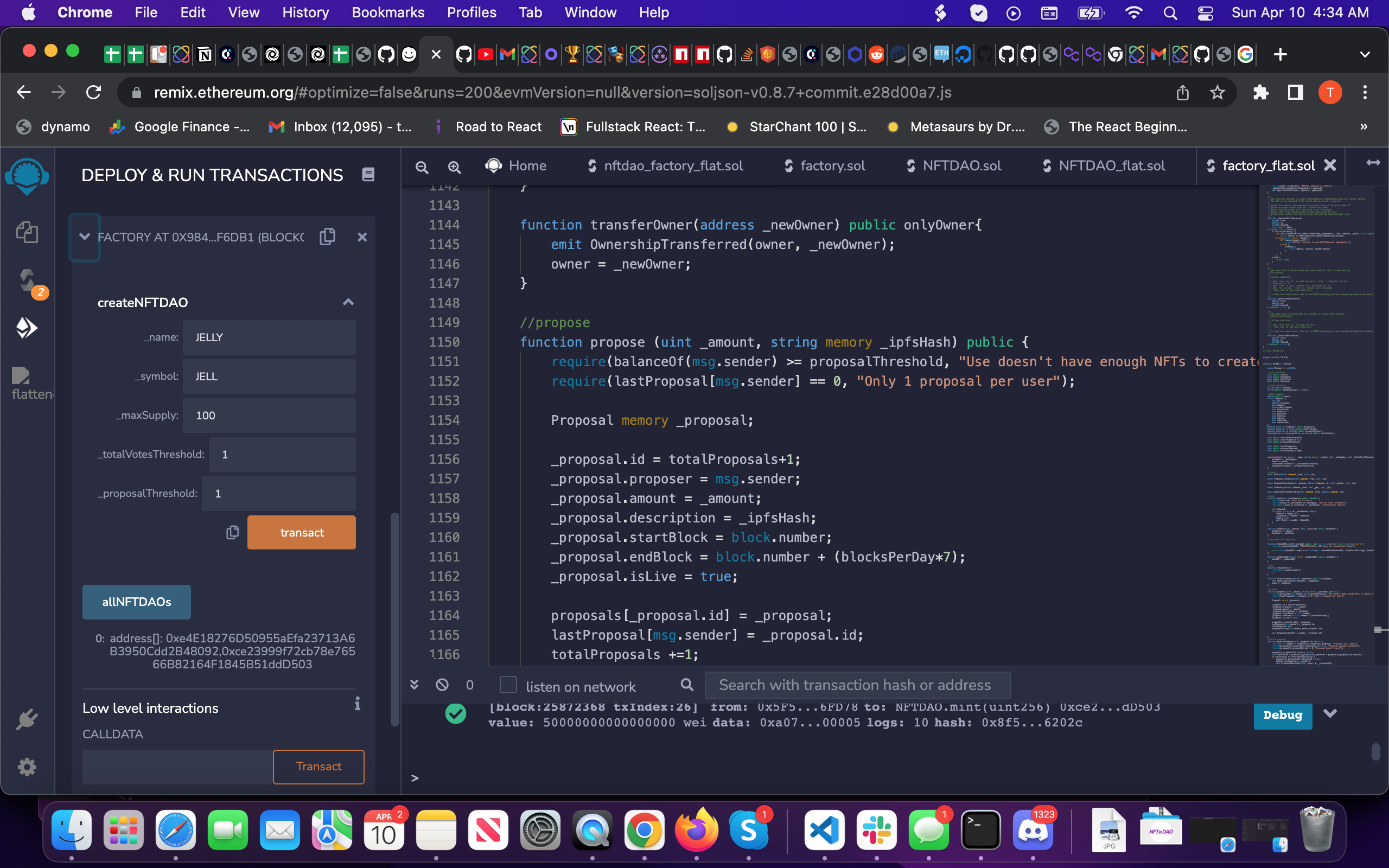
Task: Switch to NFTDAO_flat.sol tab
Action: tap(1103, 166)
